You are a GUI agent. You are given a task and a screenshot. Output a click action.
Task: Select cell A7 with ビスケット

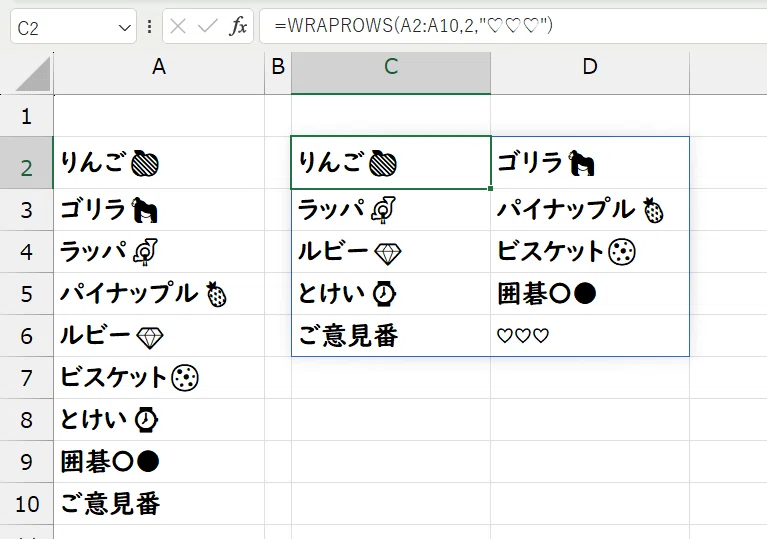pos(159,378)
